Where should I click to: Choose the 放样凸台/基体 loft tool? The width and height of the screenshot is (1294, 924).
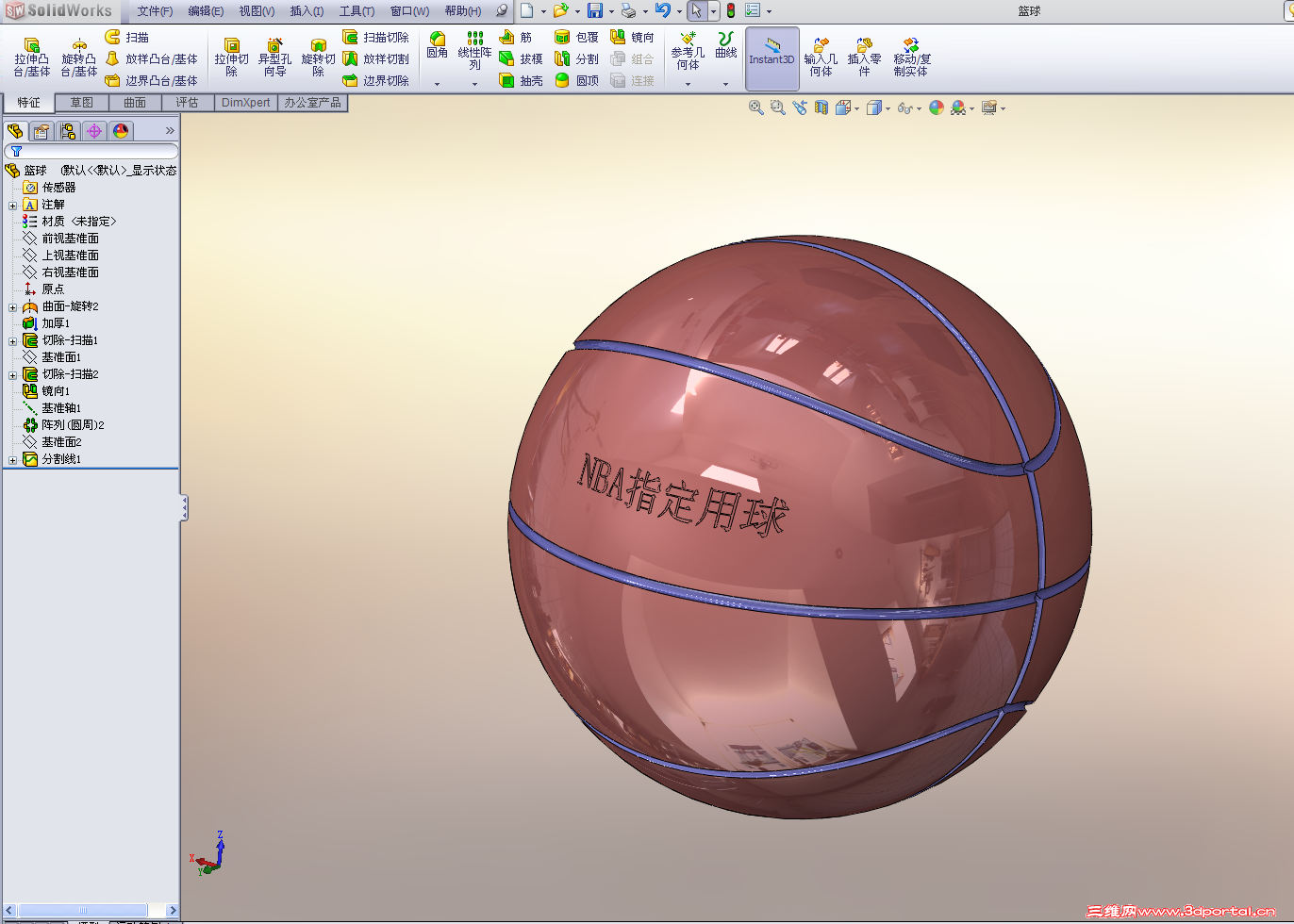152,58
